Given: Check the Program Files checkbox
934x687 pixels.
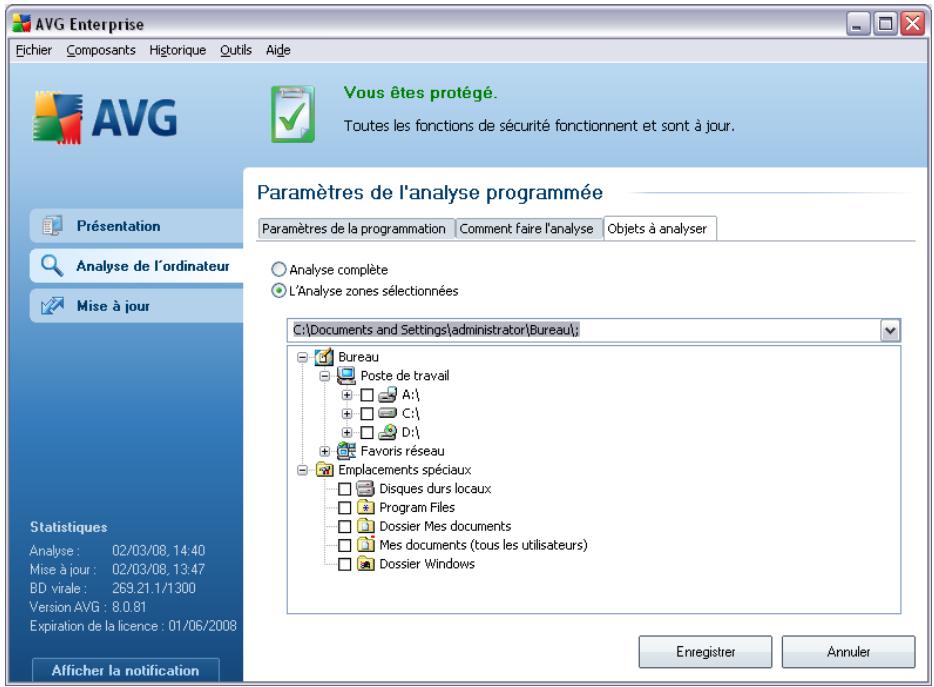Looking at the screenshot, I should 344,508.
